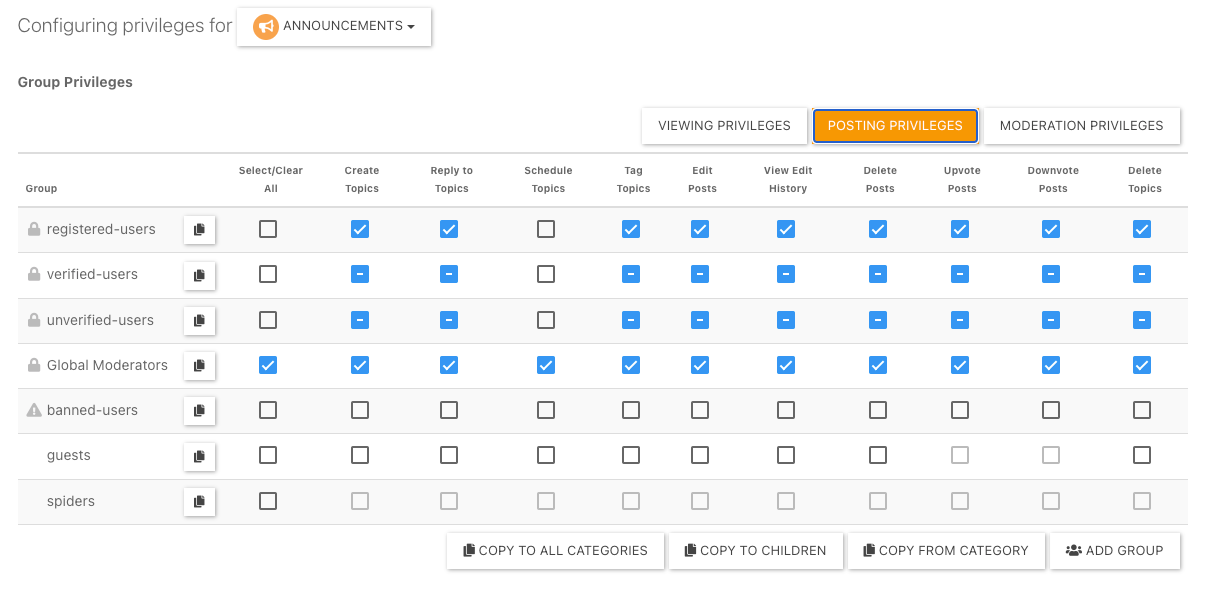Click Copy to Children button

point(755,551)
